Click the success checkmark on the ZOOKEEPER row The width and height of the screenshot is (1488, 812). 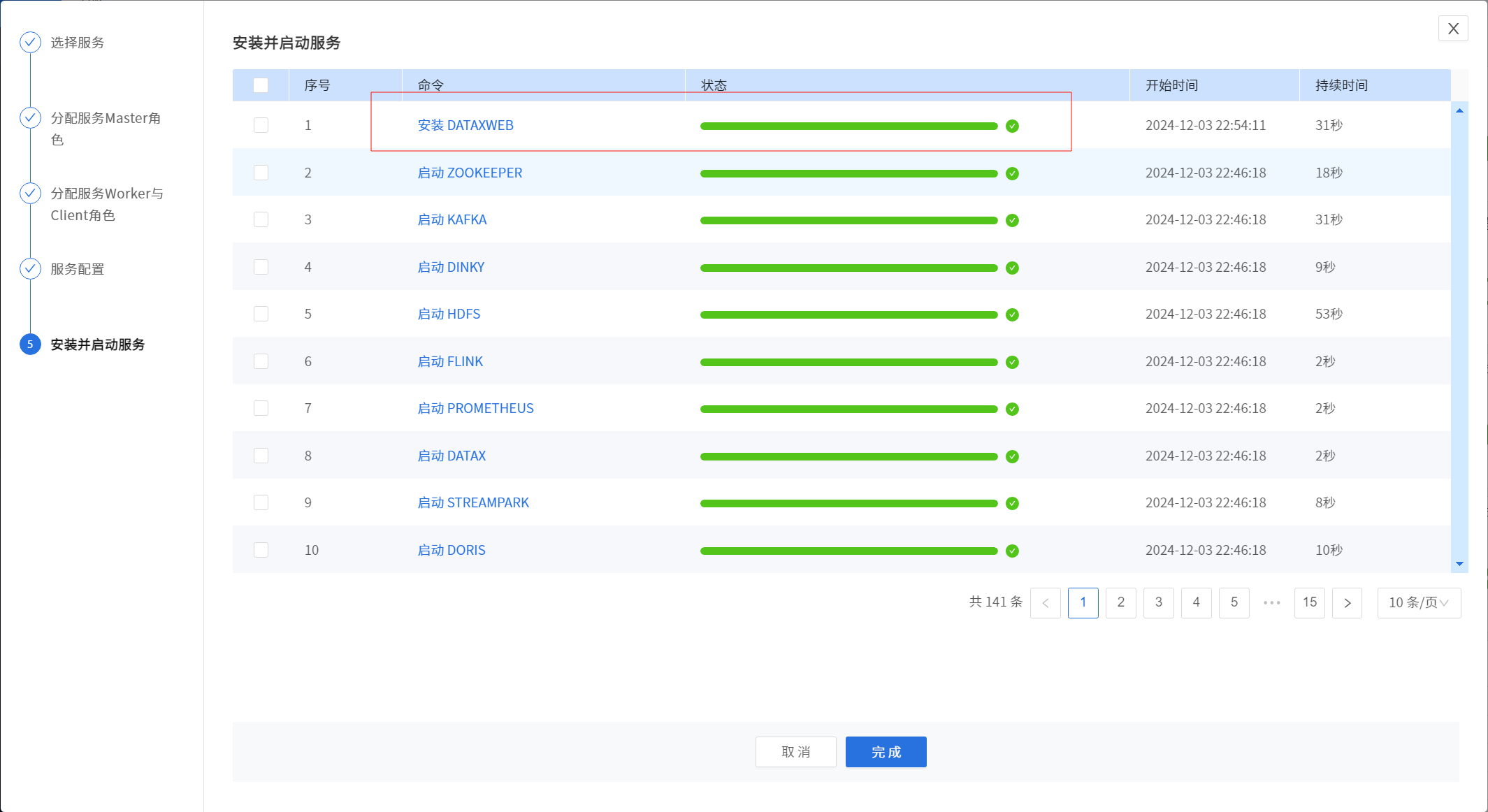click(x=1012, y=173)
